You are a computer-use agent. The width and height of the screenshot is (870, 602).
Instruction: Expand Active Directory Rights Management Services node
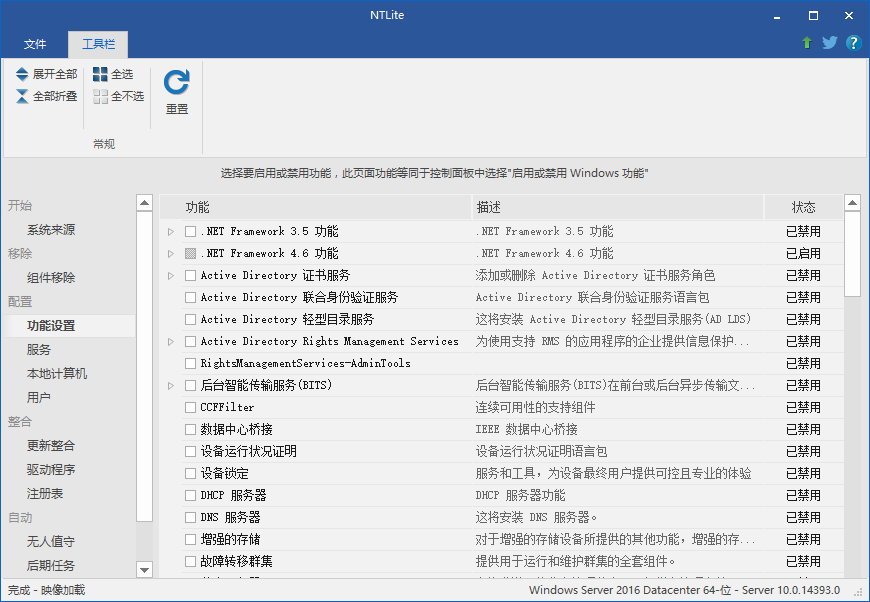[x=171, y=341]
